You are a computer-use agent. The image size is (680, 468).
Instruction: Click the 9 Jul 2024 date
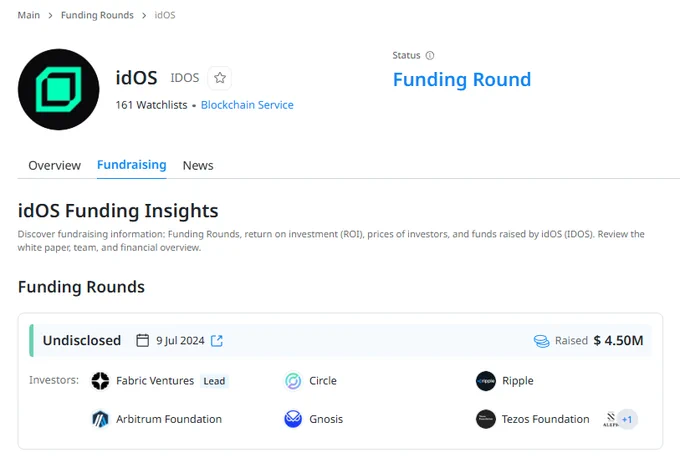pos(180,340)
